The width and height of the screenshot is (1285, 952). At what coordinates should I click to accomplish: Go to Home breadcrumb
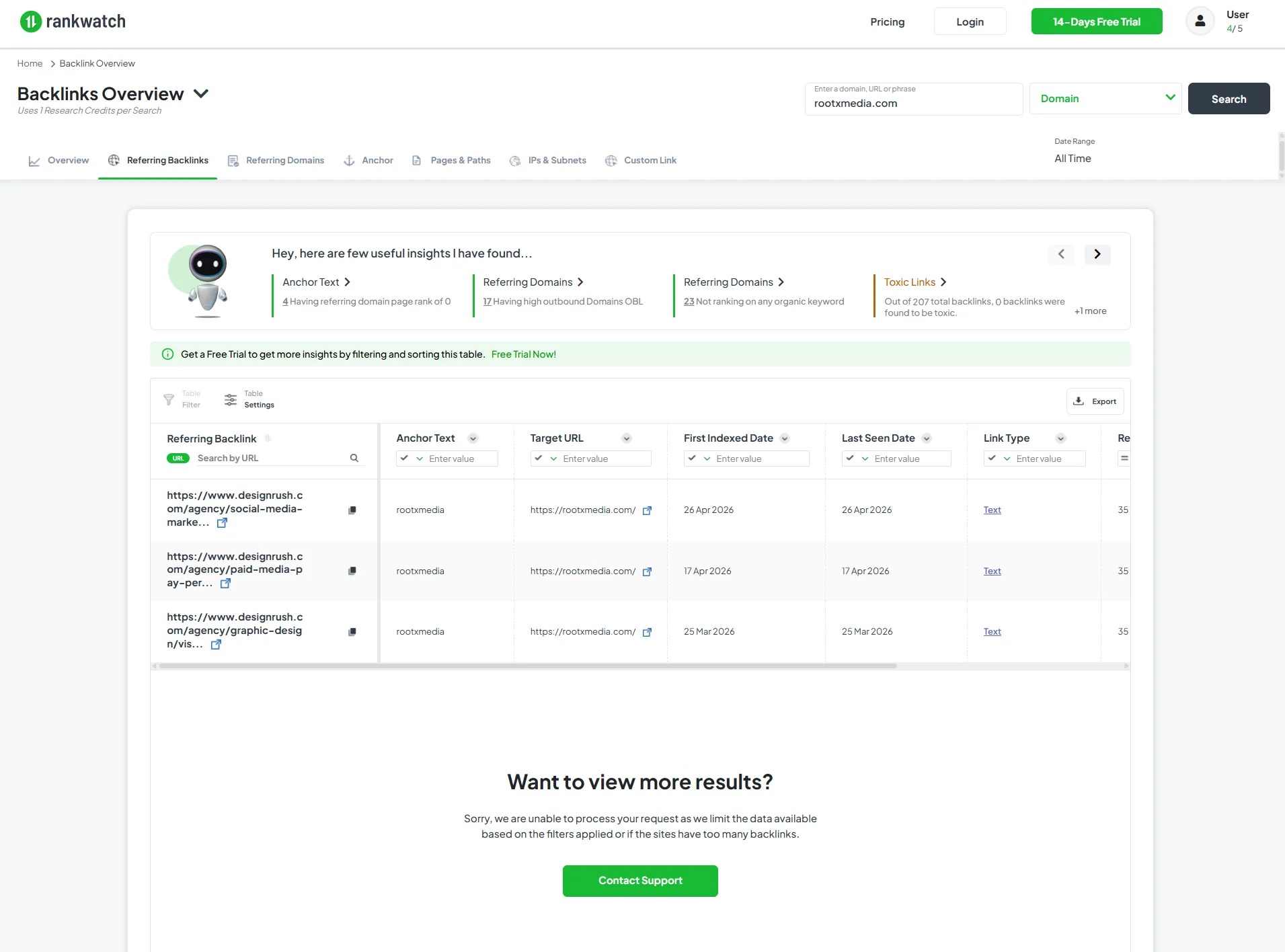pos(30,64)
